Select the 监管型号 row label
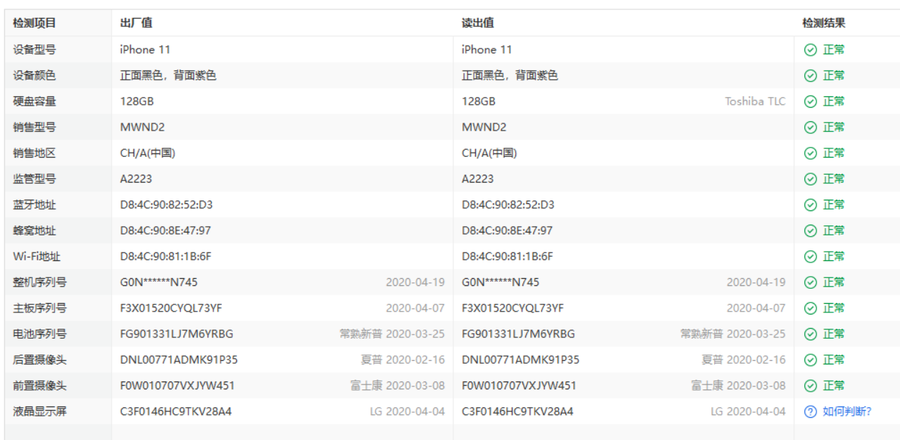 point(35,178)
